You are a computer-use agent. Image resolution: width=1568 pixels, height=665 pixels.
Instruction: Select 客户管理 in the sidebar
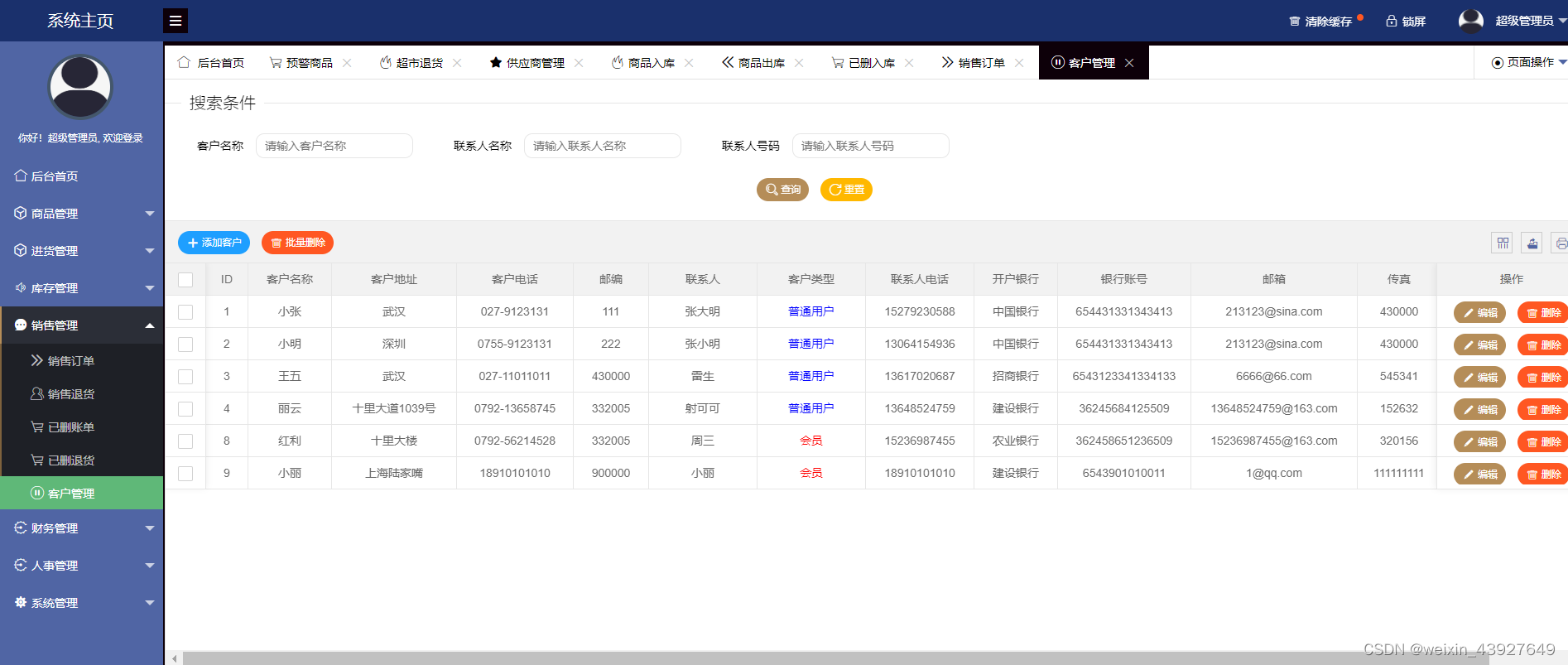click(x=82, y=493)
